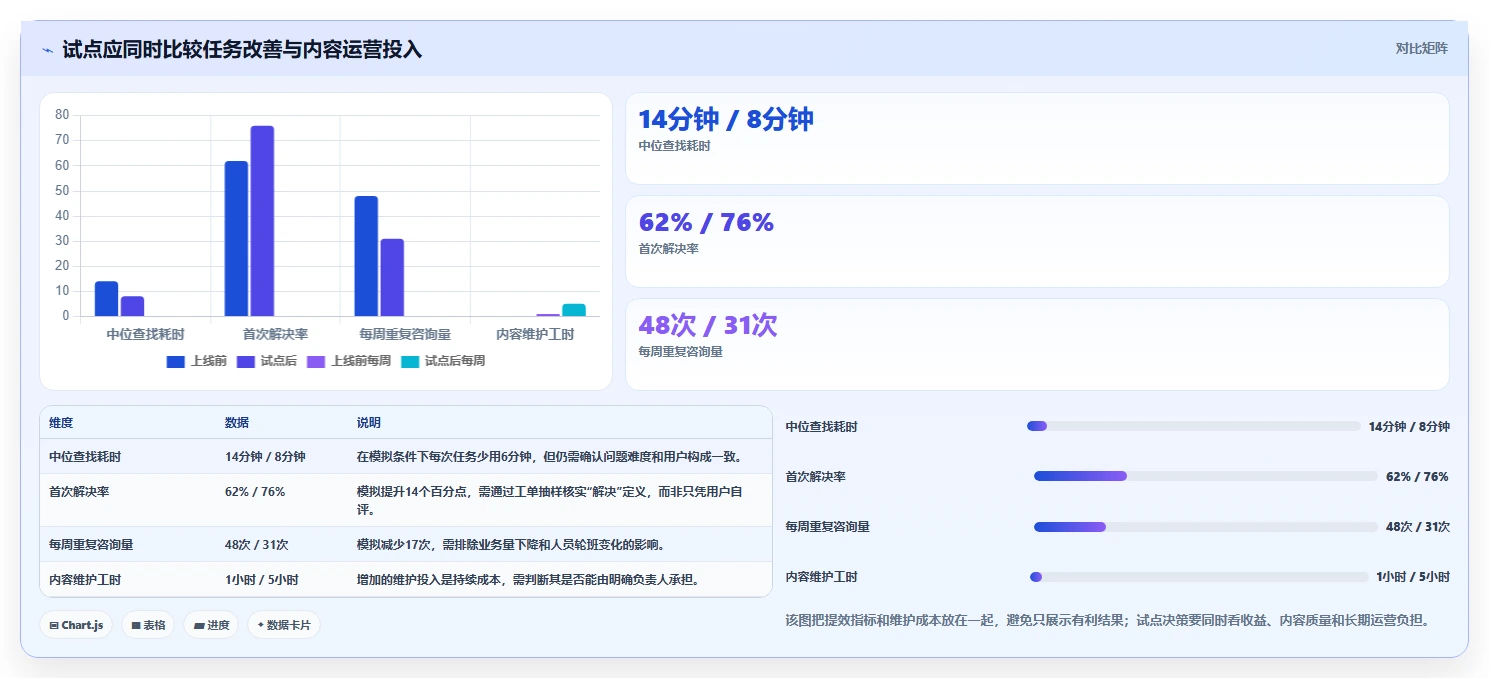Image resolution: width=1489 pixels, height=678 pixels.
Task: Click the 表格 tag text
Action: pyautogui.click(x=154, y=626)
